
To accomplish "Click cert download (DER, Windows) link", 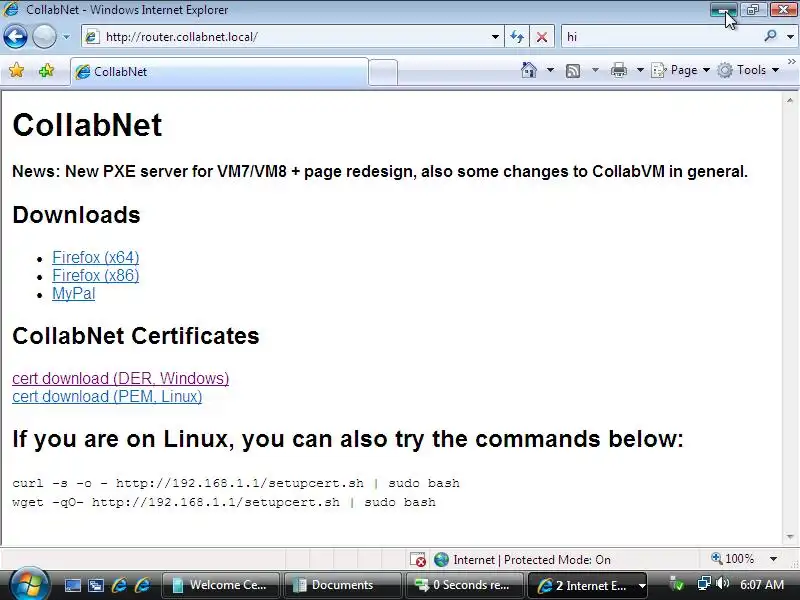I will click(x=120, y=378).
